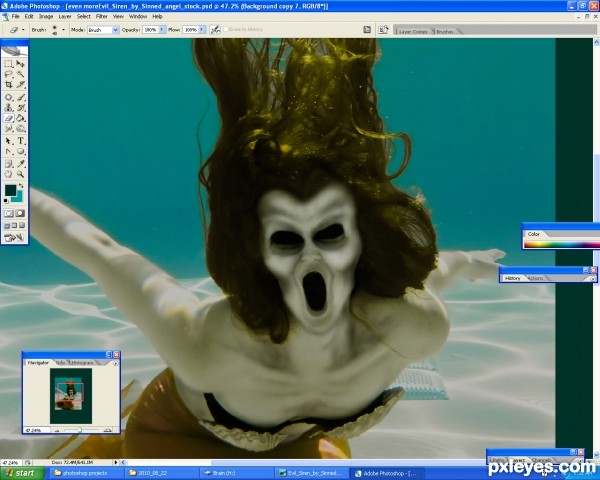Open the Window menu
The image size is (600, 480).
coord(138,16)
